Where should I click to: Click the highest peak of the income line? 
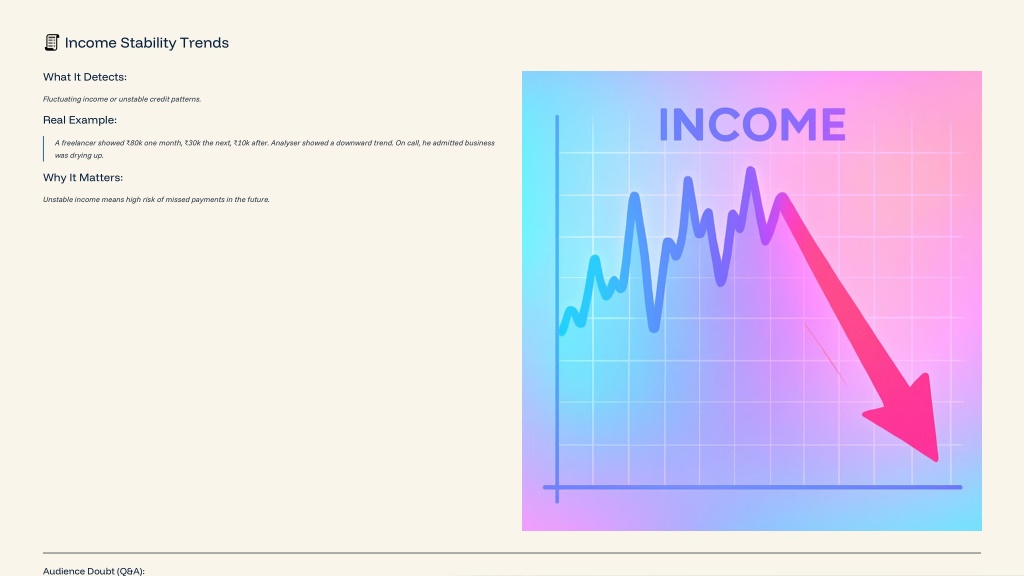coord(750,172)
